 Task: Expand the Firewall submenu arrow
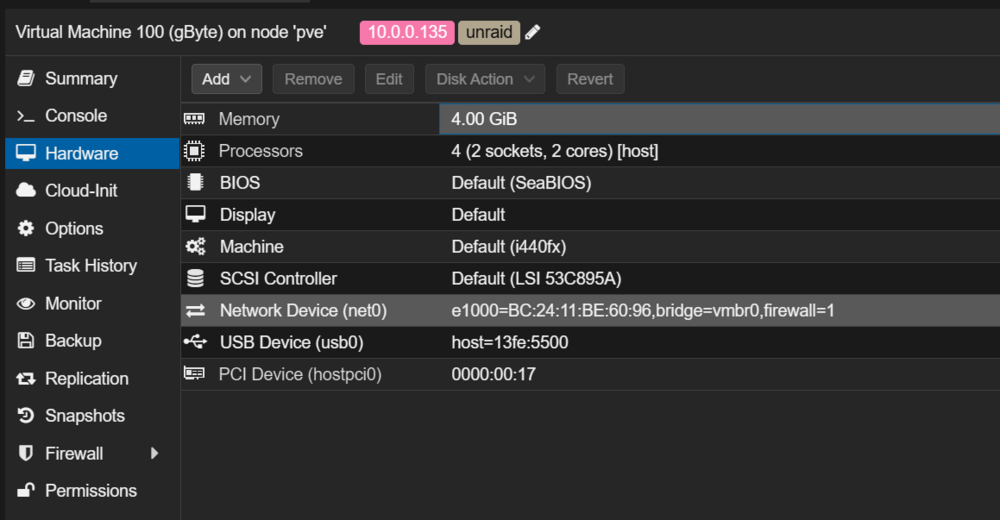point(154,453)
